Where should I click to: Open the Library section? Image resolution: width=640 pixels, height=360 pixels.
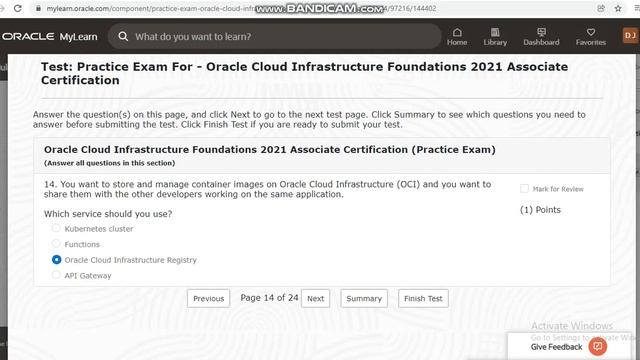click(x=495, y=36)
